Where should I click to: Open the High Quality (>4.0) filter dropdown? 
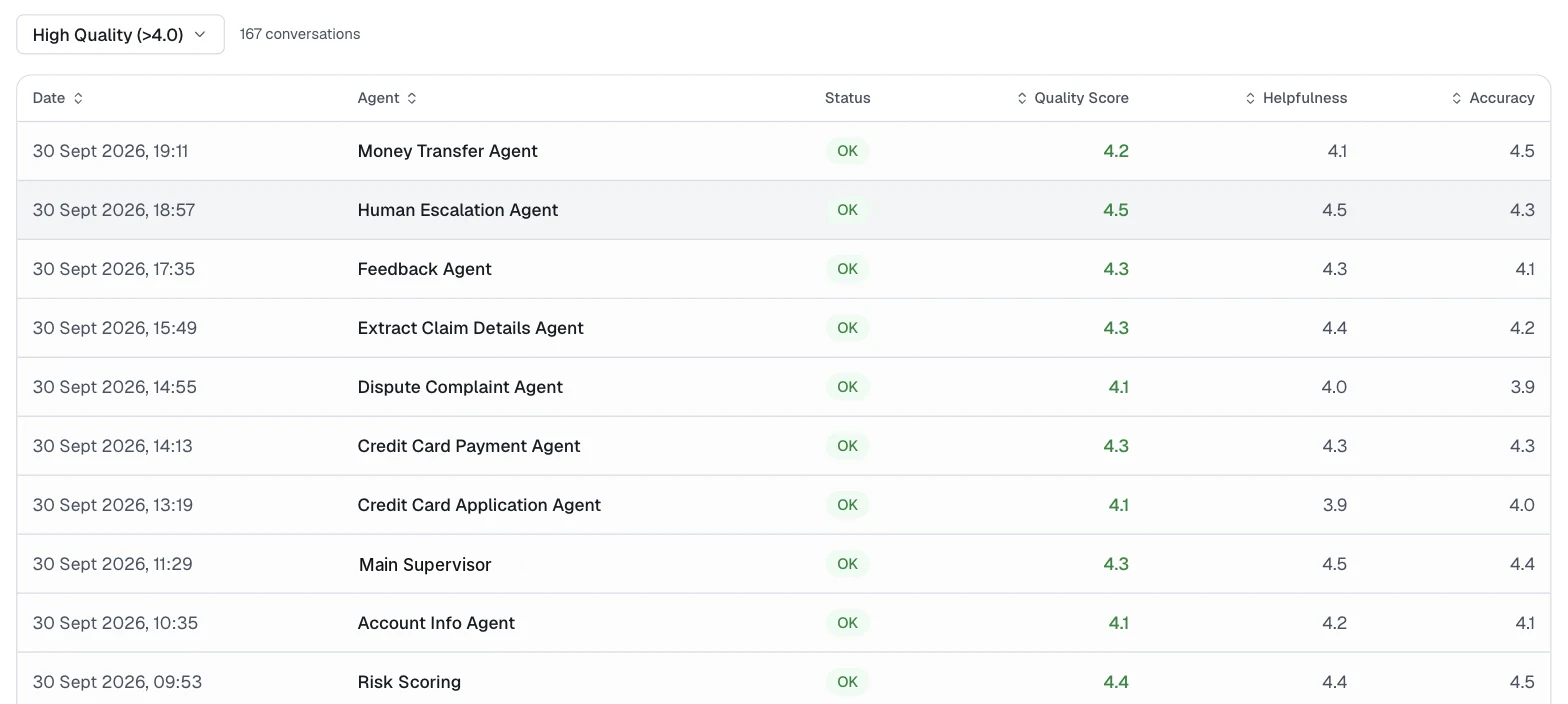pyautogui.click(x=120, y=34)
